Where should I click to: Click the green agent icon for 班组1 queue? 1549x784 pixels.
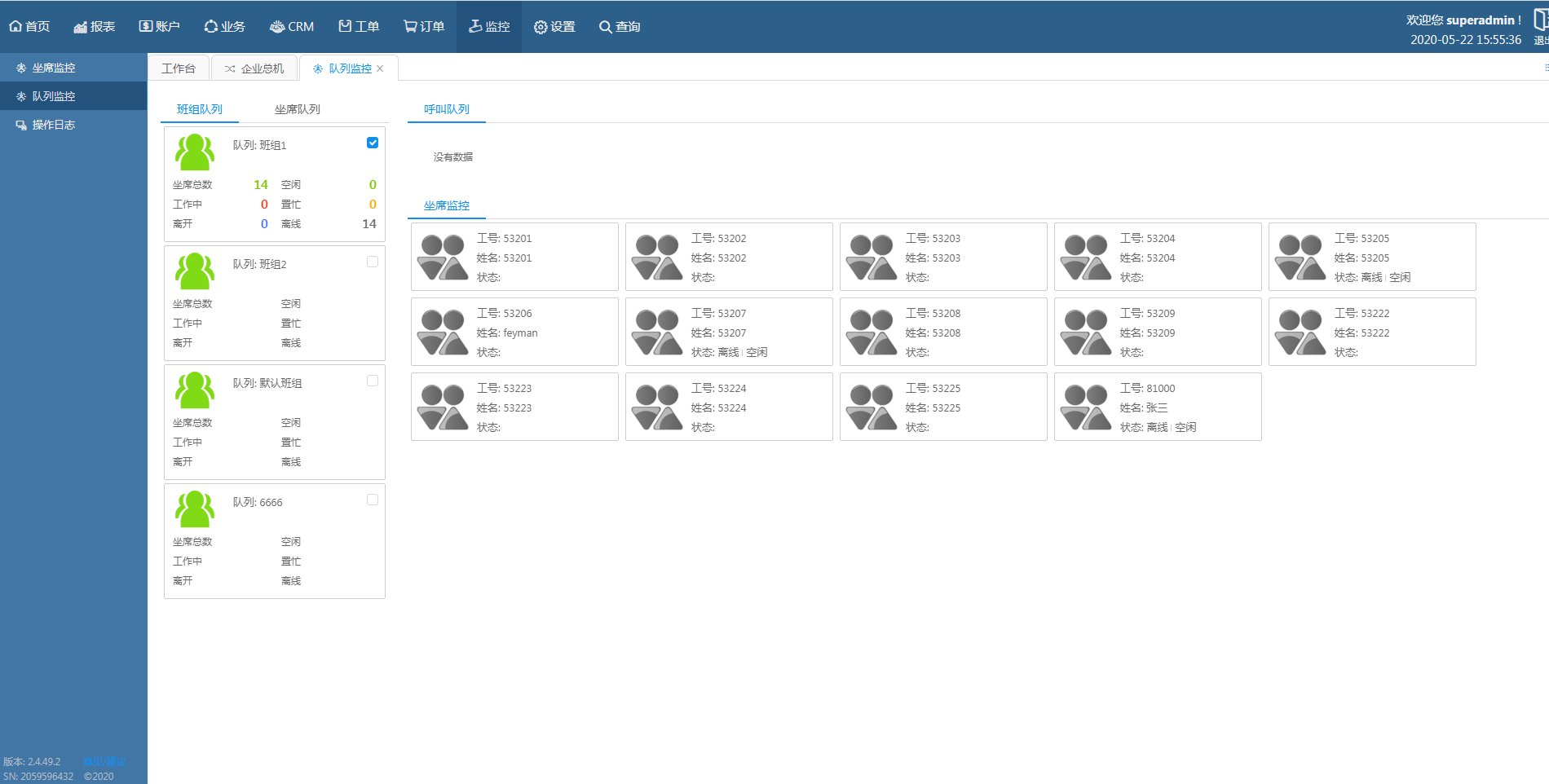[x=195, y=152]
